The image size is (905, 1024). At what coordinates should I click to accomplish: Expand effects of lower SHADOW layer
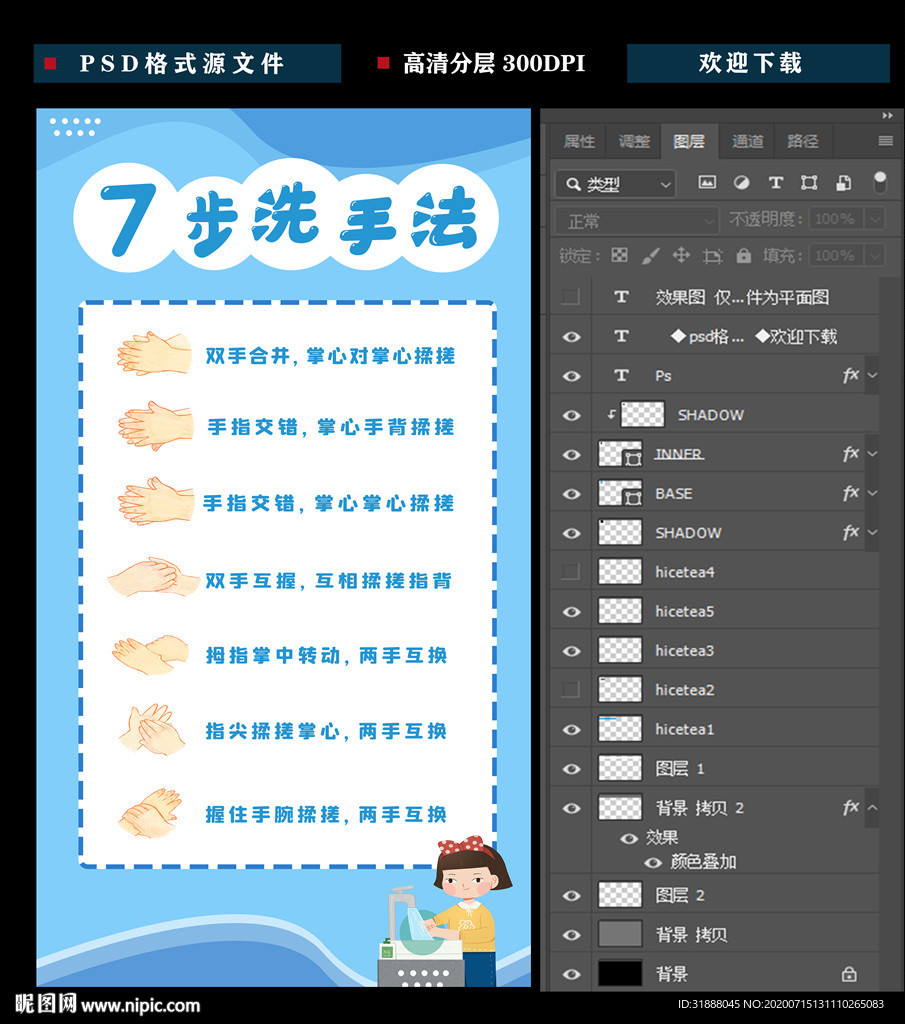pos(872,533)
